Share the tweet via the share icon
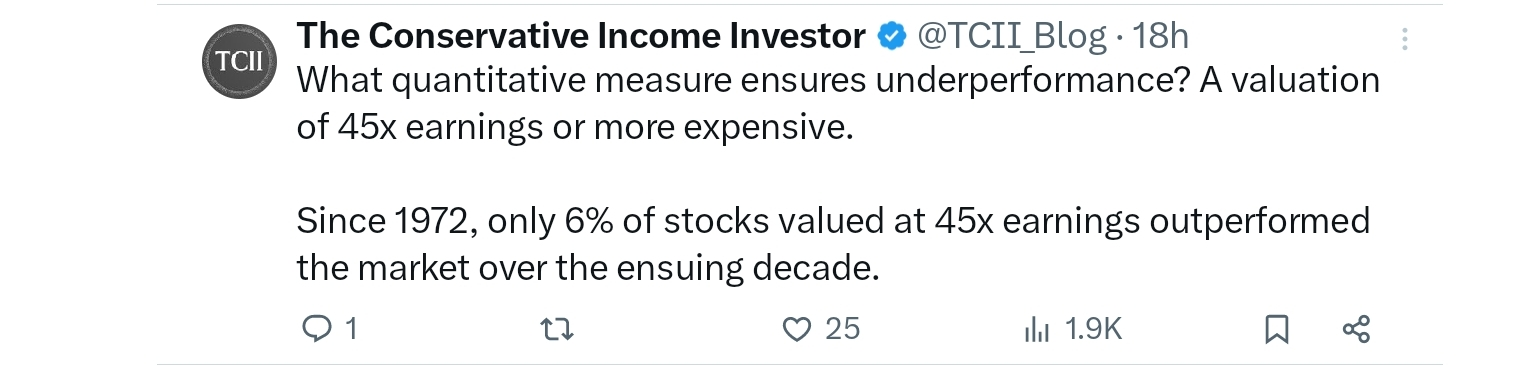The image size is (1539, 367). click(x=1356, y=329)
